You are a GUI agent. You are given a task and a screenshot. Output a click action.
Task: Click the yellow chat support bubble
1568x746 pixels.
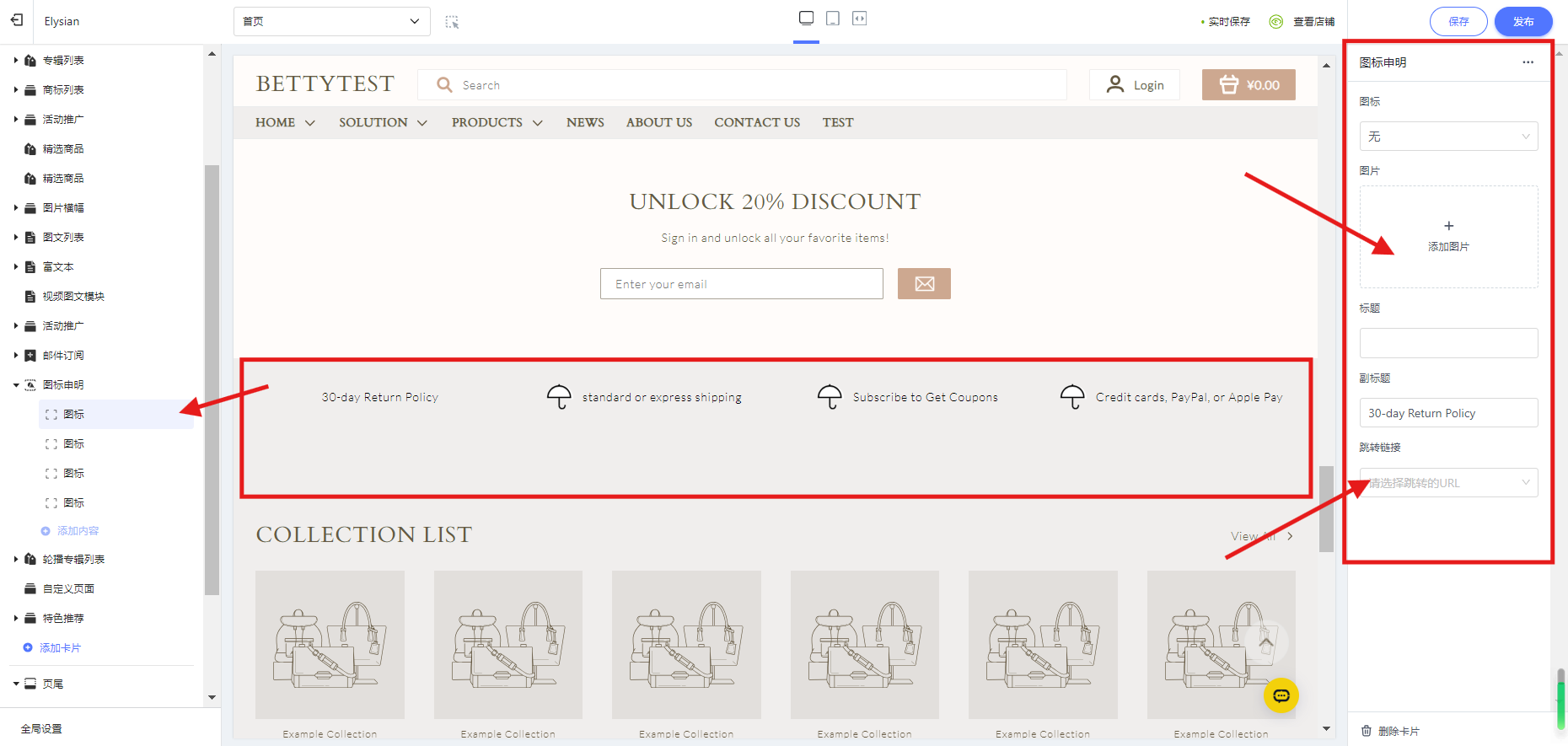[x=1281, y=695]
